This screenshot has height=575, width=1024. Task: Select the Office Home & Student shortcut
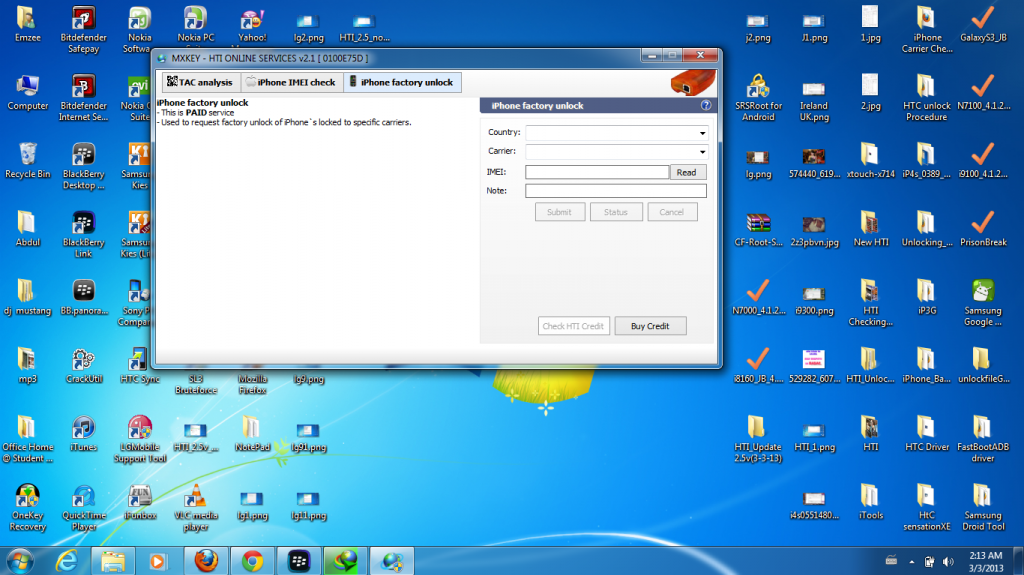point(27,439)
